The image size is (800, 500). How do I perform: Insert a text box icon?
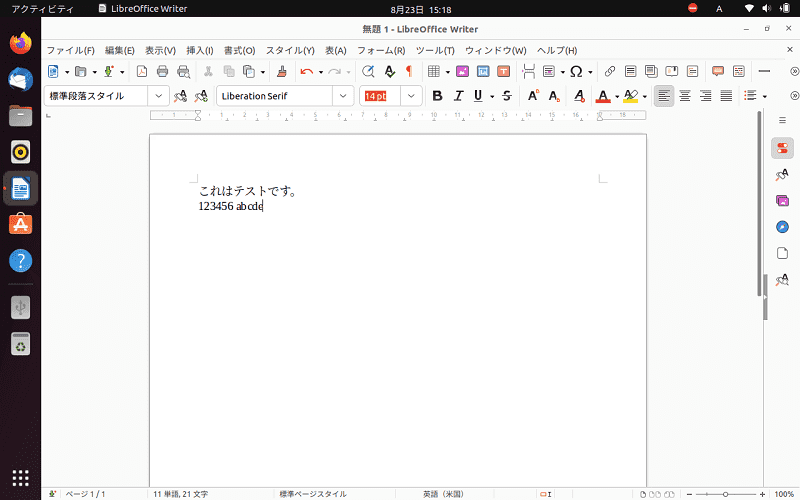click(x=504, y=71)
